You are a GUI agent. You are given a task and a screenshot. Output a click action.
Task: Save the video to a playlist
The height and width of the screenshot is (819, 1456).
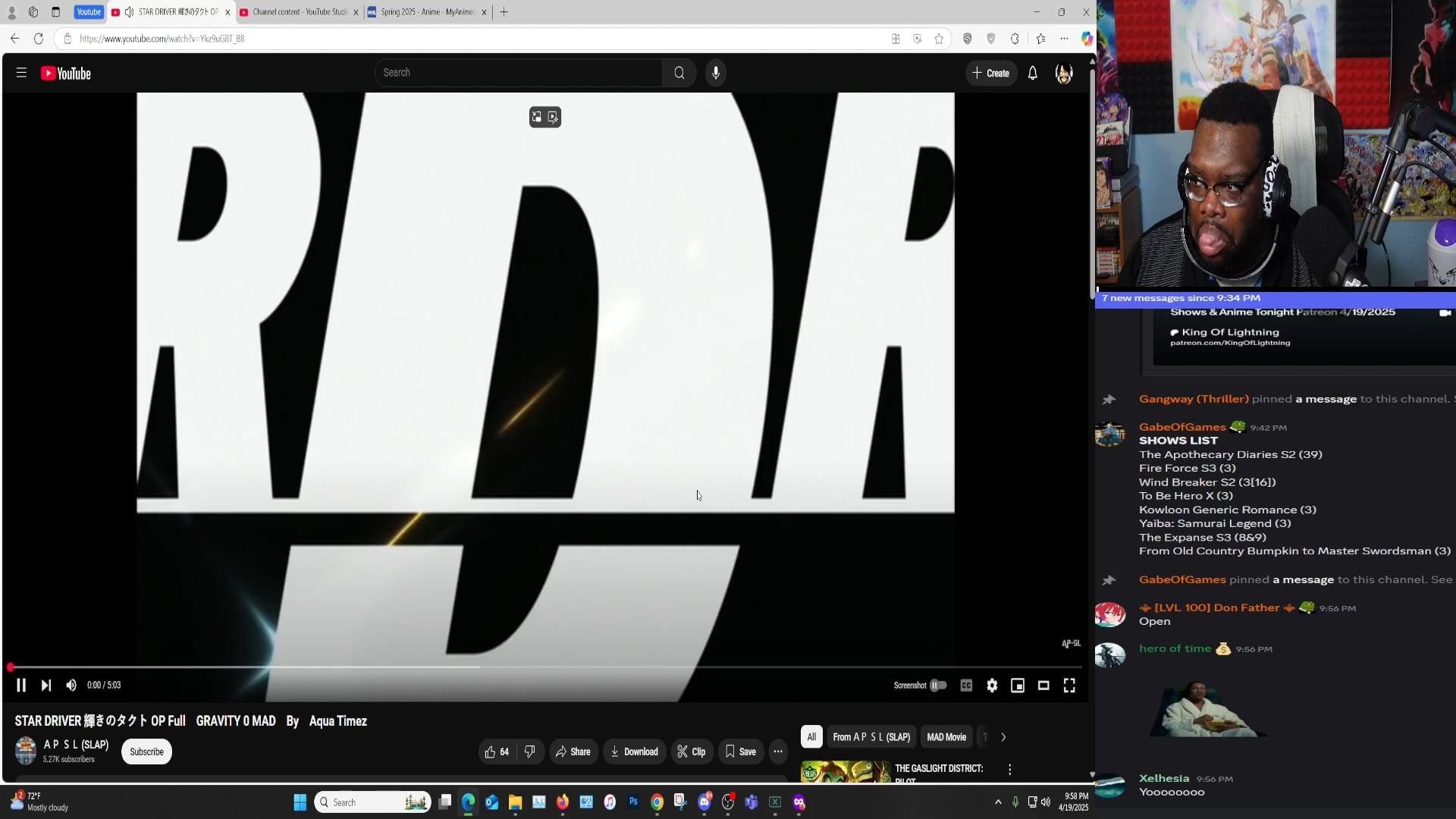point(741,752)
